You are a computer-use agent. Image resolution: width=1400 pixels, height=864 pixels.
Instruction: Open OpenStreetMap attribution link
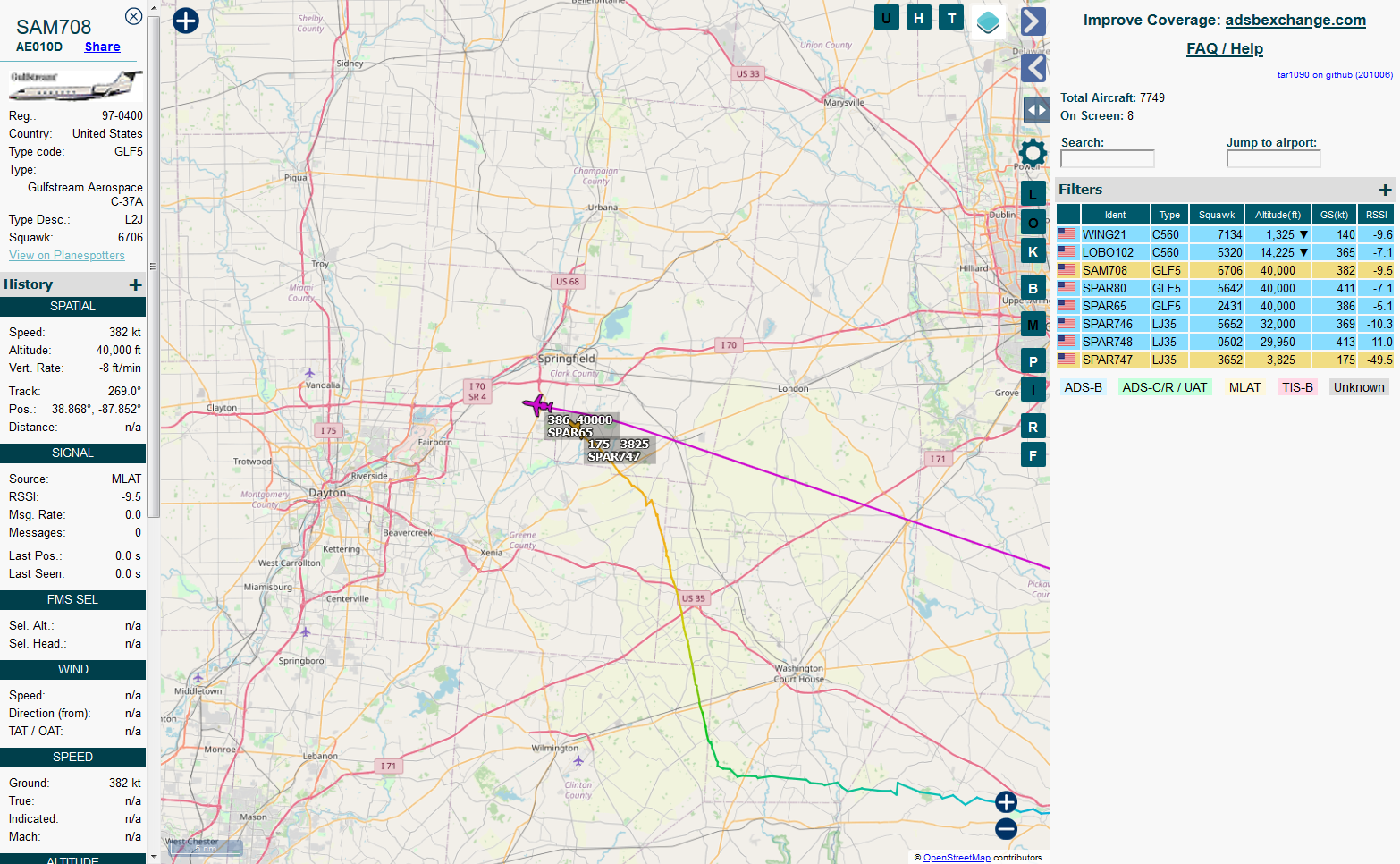(x=957, y=857)
